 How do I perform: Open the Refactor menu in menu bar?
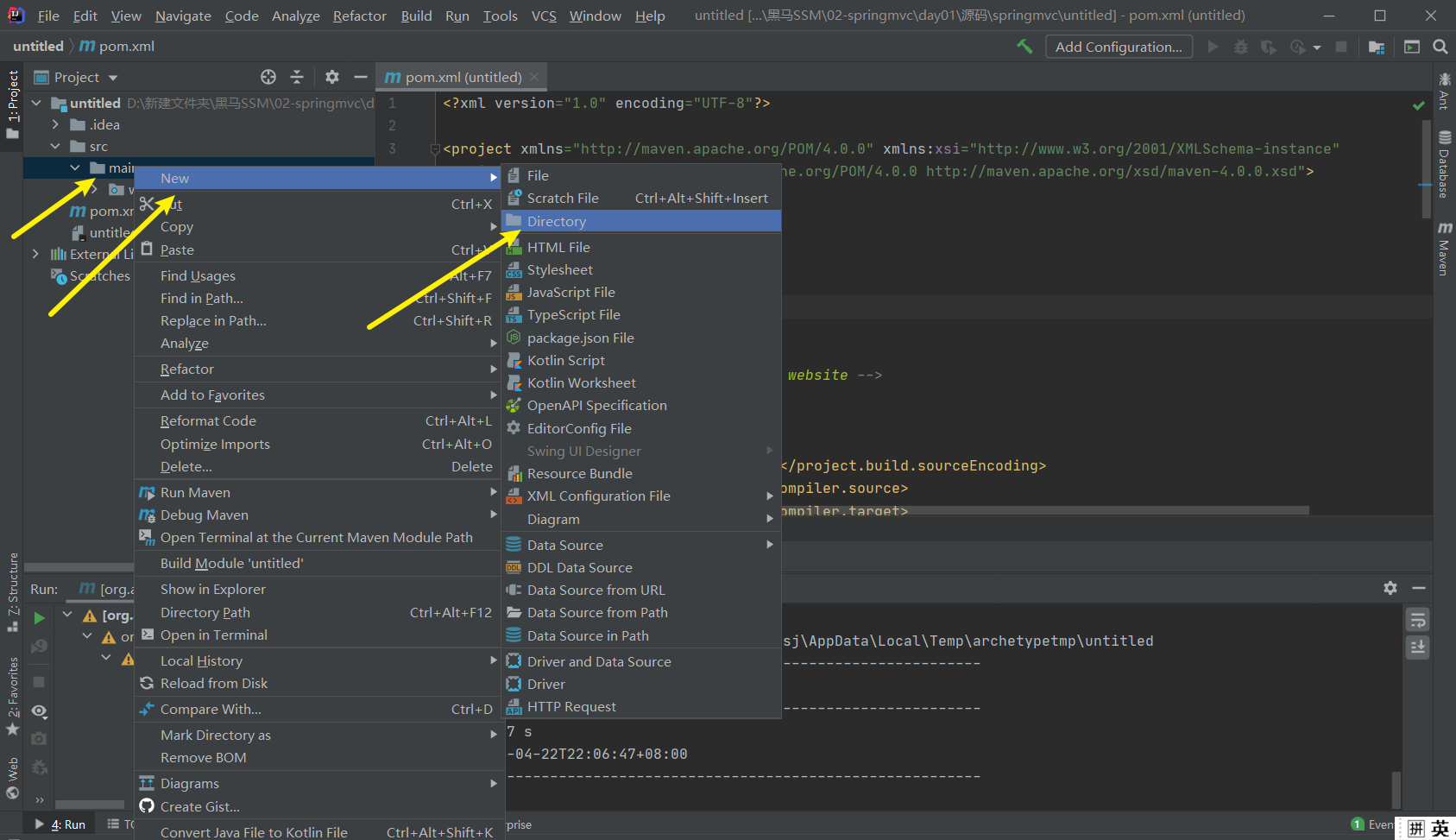tap(359, 16)
